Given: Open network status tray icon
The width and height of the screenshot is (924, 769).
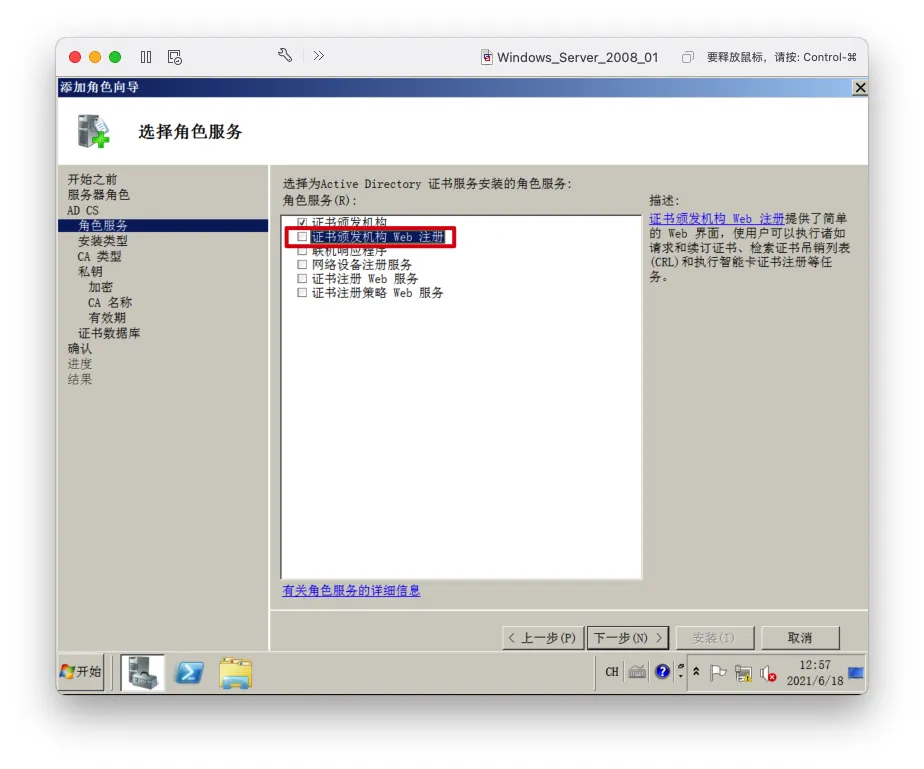Looking at the screenshot, I should [744, 673].
